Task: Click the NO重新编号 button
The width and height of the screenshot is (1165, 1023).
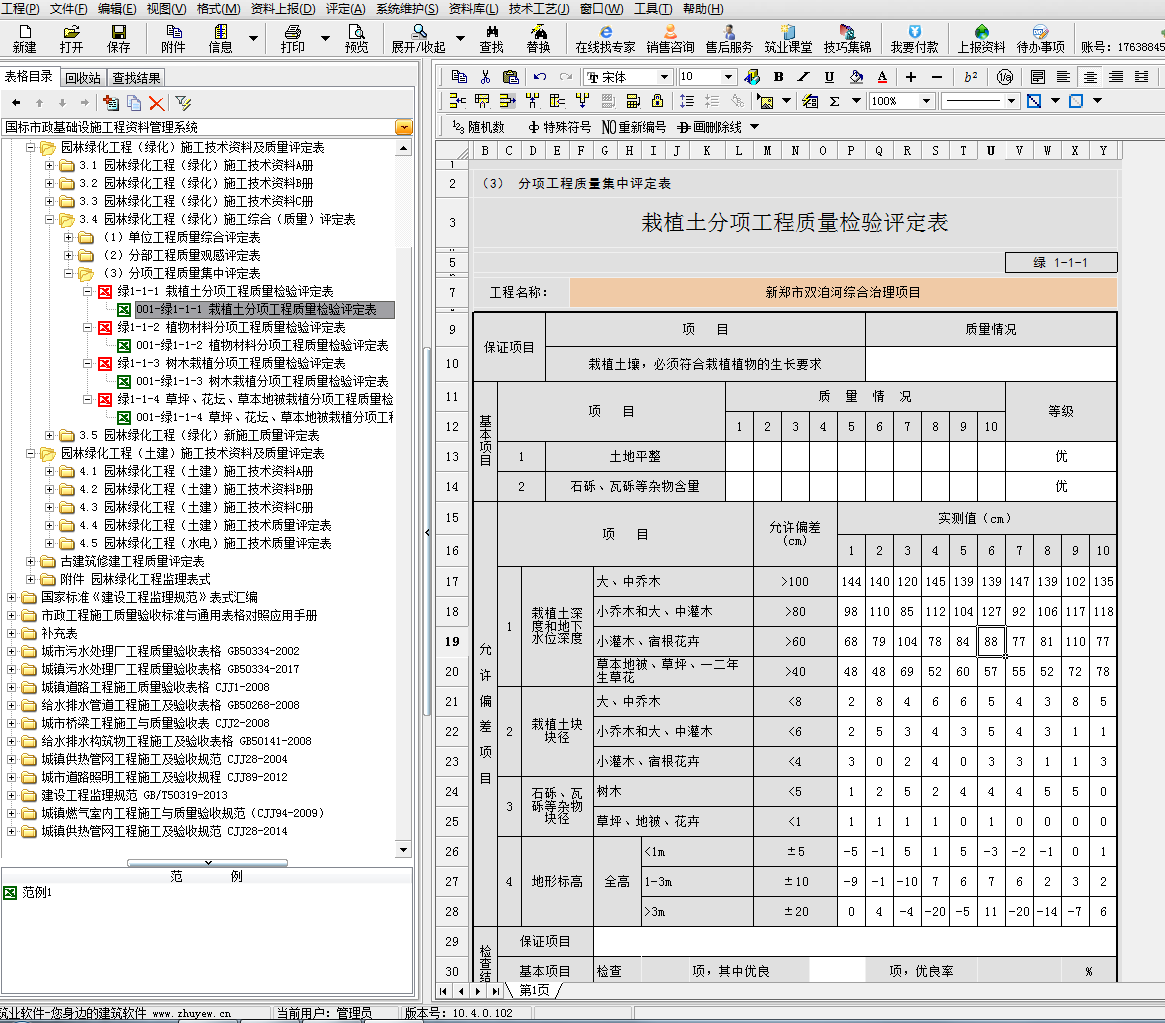Action: pos(633,127)
